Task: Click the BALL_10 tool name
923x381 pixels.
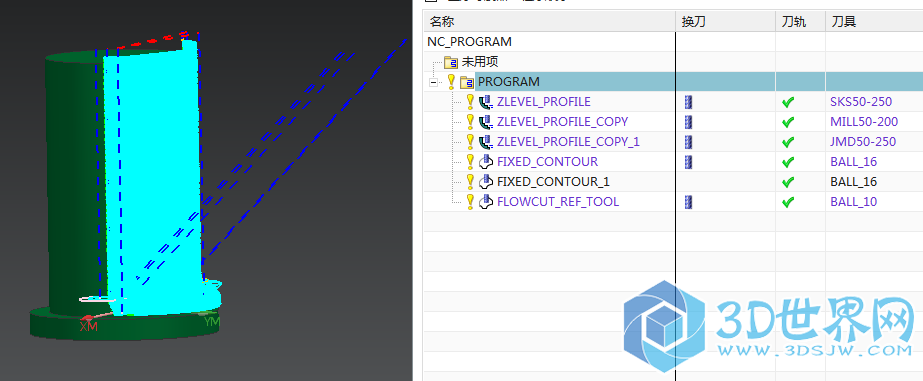Action: click(854, 202)
